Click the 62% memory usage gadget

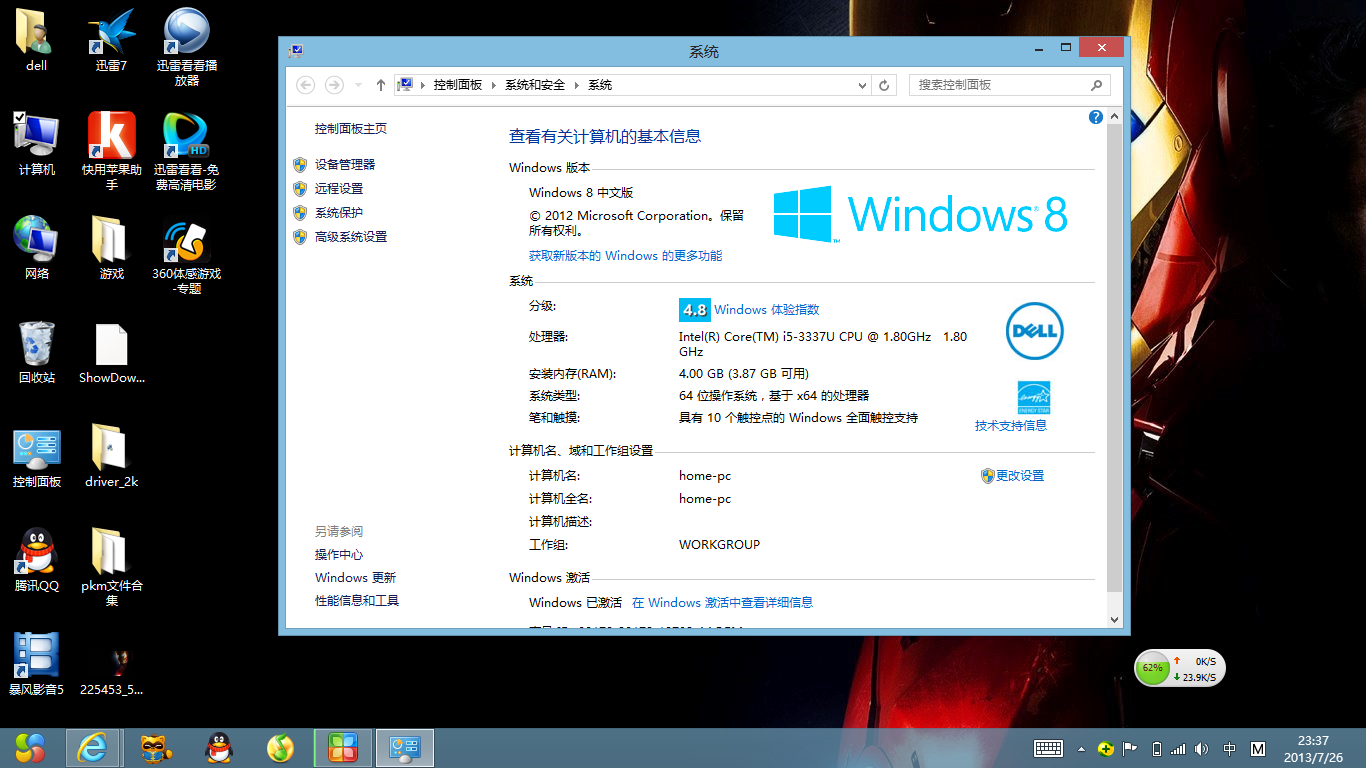1153,669
